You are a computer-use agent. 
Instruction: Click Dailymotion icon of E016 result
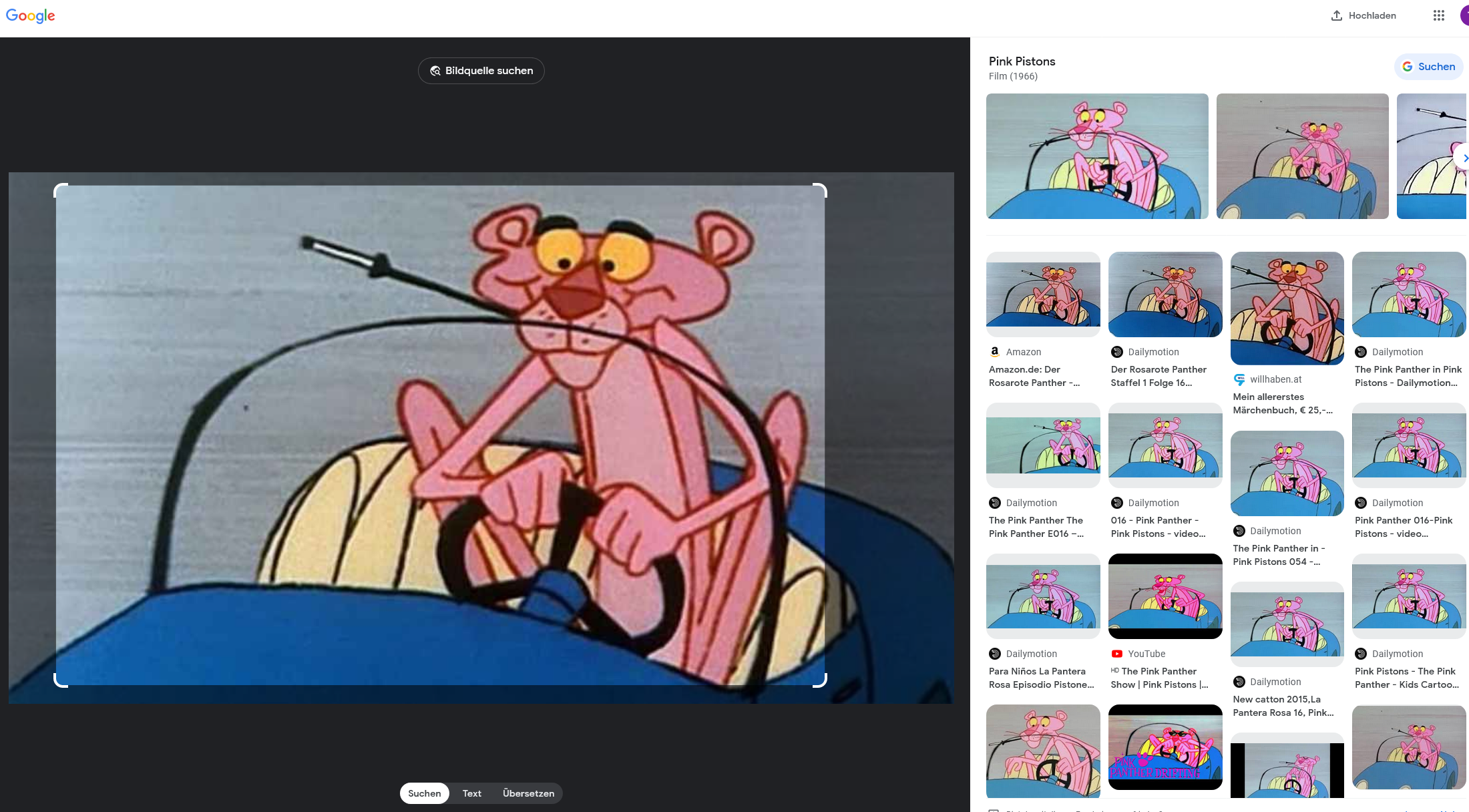pyautogui.click(x=995, y=503)
